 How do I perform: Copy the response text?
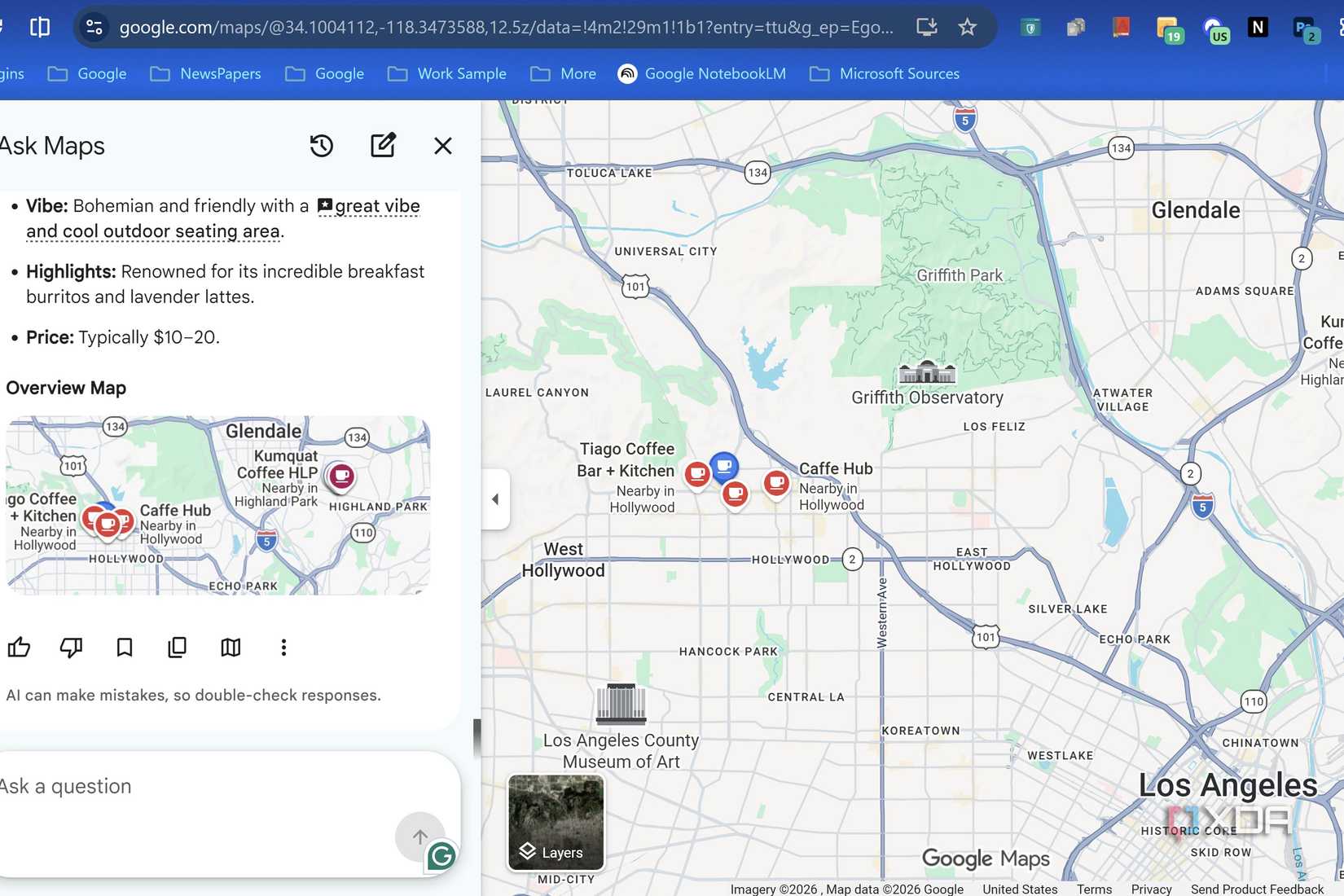pos(178,648)
